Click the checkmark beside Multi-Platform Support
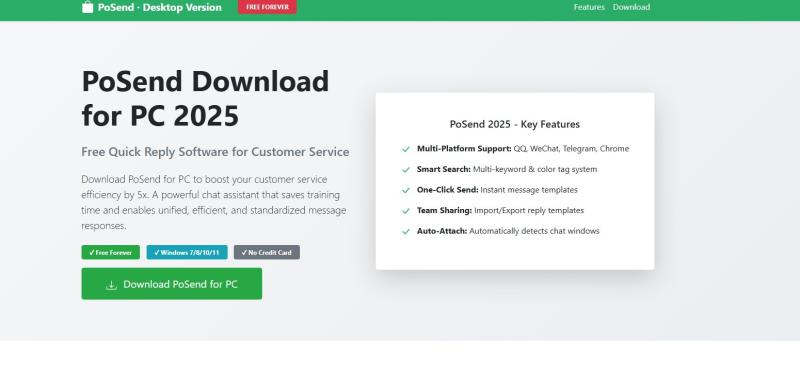 coord(406,149)
